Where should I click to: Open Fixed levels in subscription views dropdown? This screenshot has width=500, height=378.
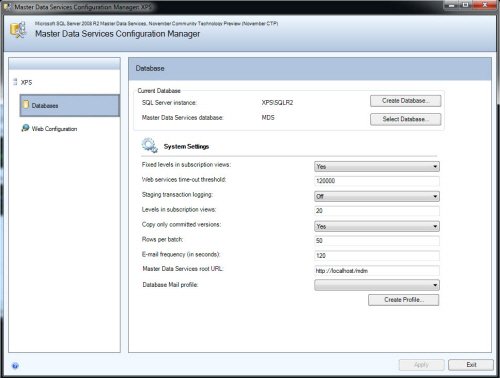(x=377, y=166)
